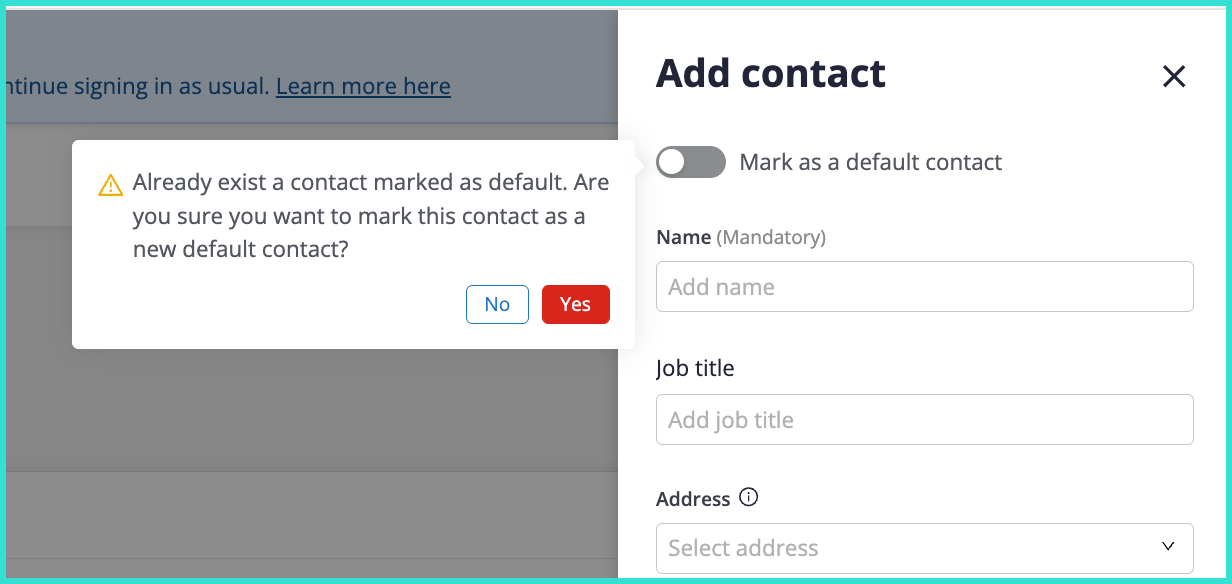Close the Add contact panel
The width and height of the screenshot is (1232, 584).
pyautogui.click(x=1173, y=76)
